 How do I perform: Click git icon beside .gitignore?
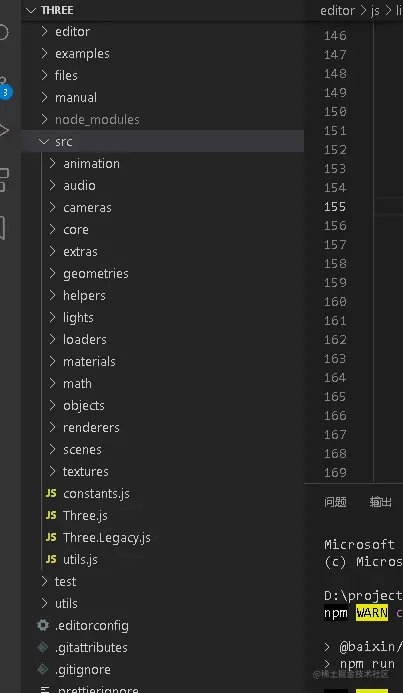[x=43, y=670]
